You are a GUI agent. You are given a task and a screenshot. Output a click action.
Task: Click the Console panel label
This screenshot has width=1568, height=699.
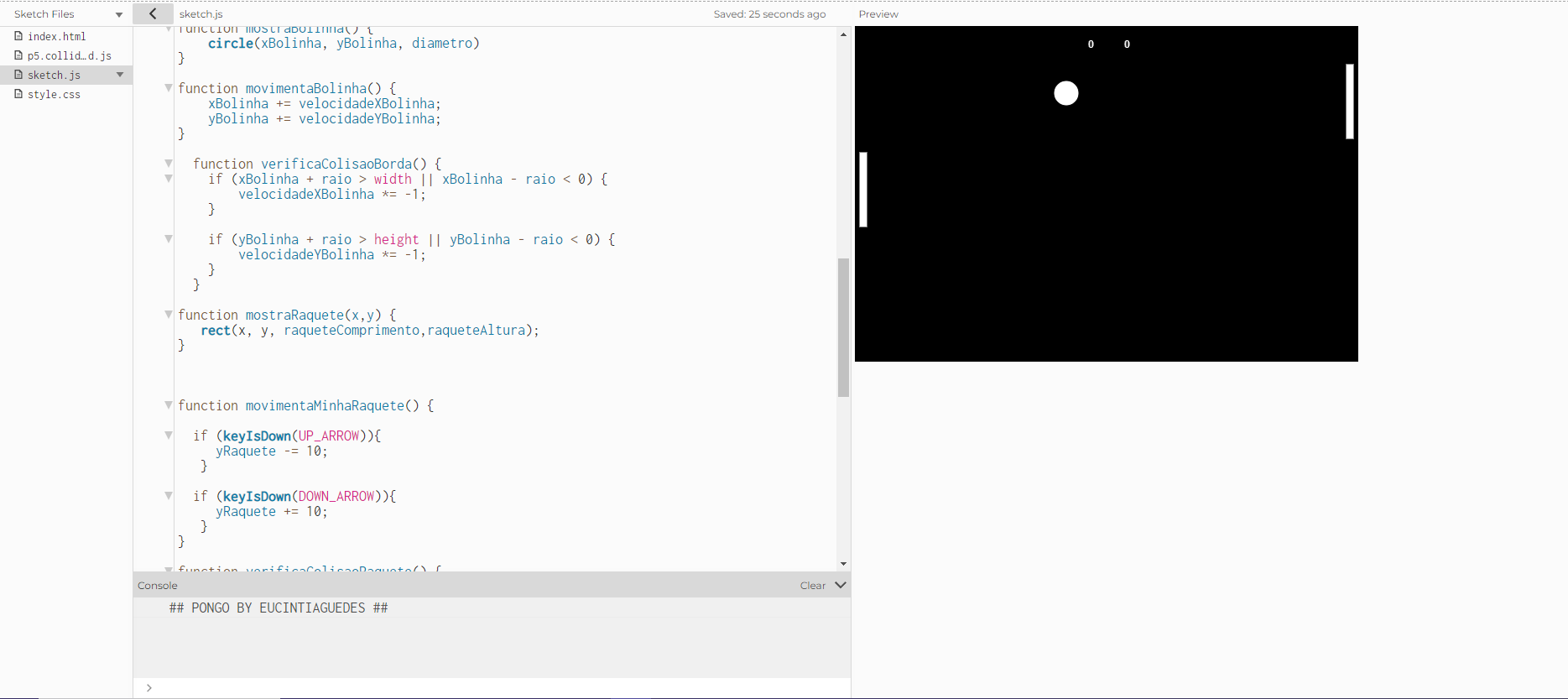[158, 586]
